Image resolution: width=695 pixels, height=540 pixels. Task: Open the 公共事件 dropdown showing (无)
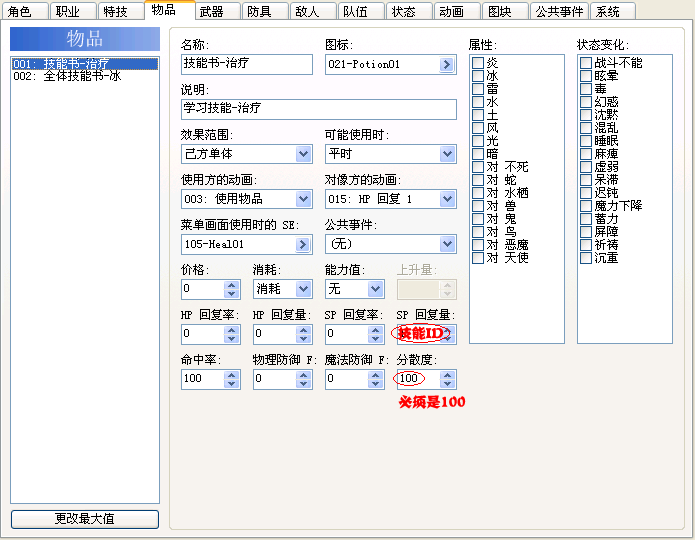click(x=390, y=244)
